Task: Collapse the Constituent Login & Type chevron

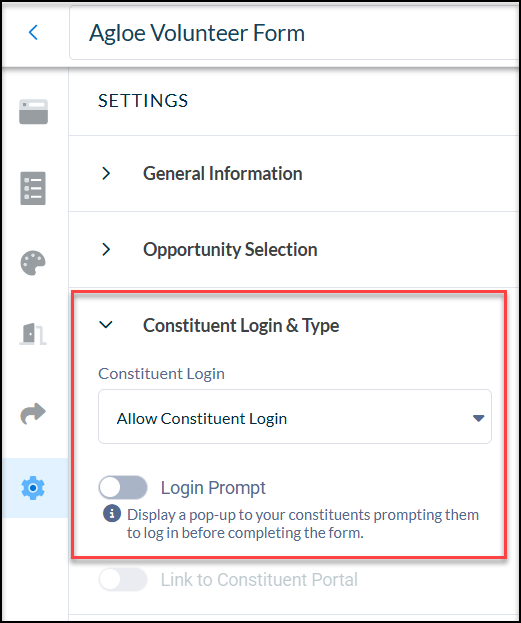Action: [106, 325]
